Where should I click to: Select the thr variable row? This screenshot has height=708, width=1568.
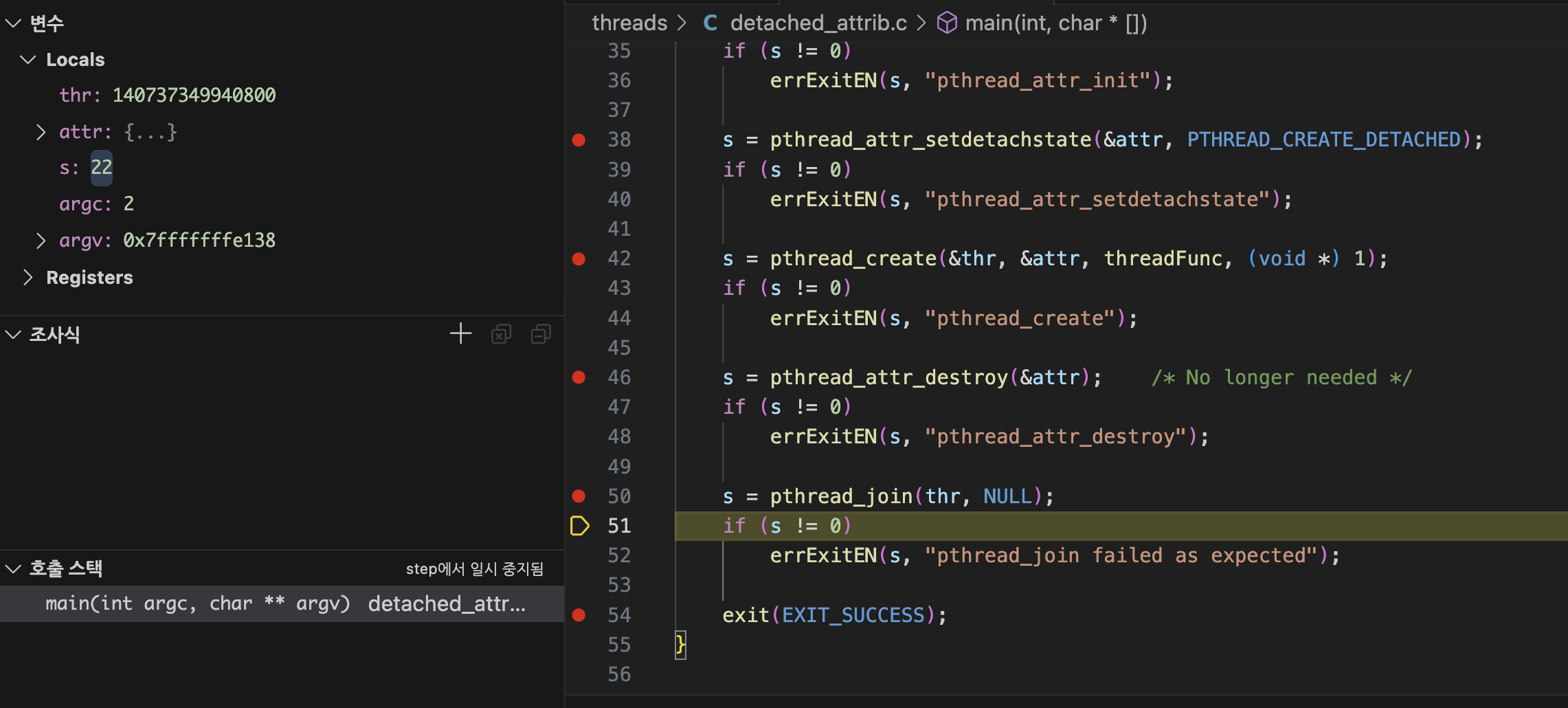[282, 96]
